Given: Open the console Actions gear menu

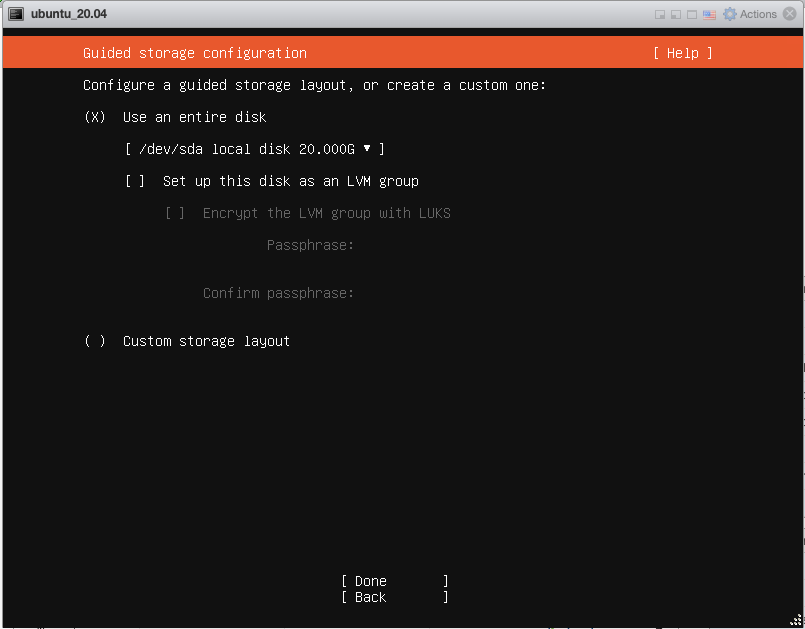Looking at the screenshot, I should tap(750, 14).
